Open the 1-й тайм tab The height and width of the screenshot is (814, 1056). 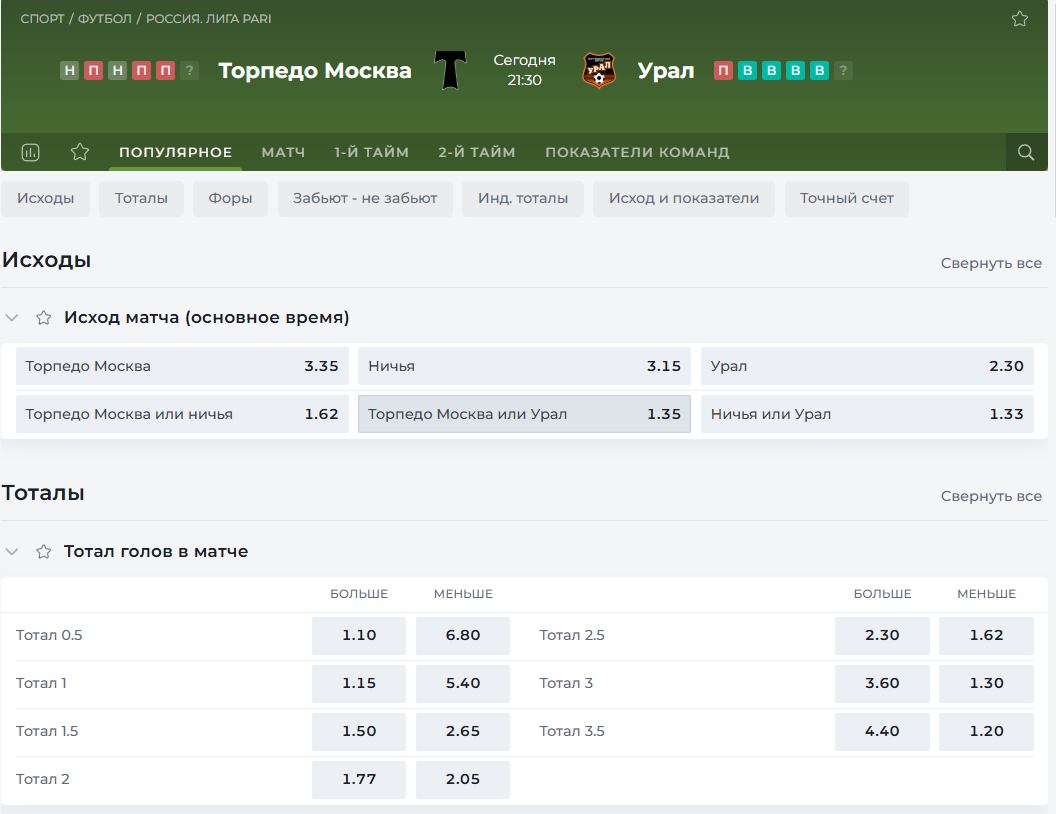click(x=371, y=152)
